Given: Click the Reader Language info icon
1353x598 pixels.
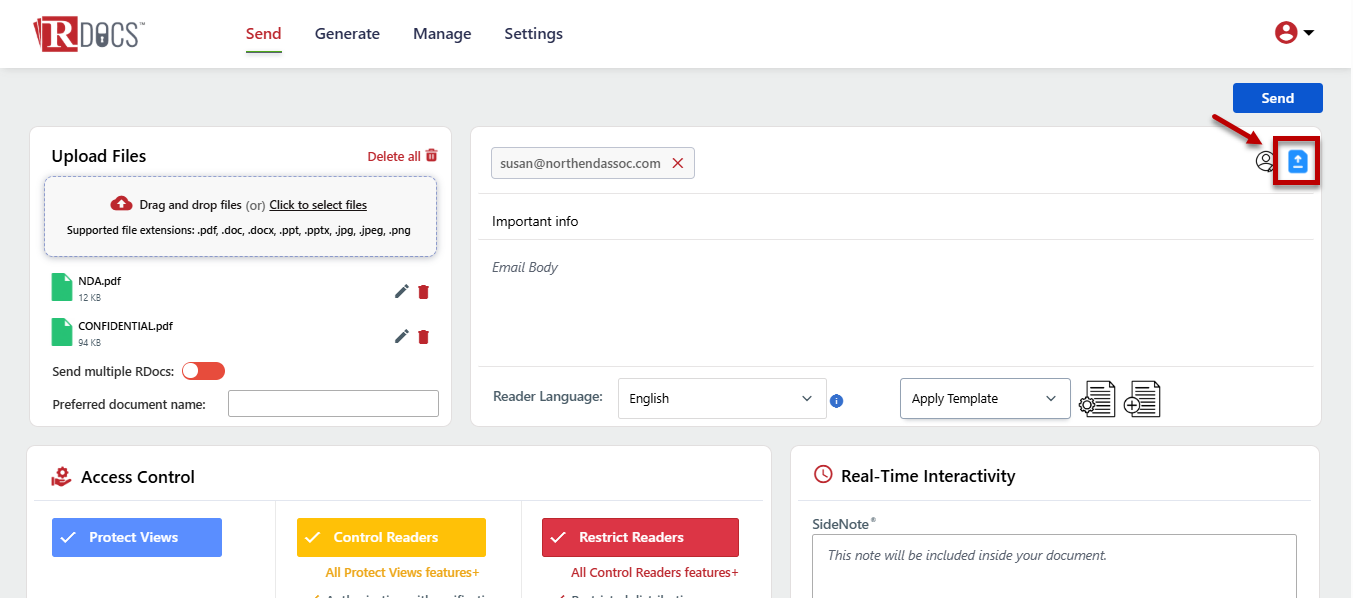Looking at the screenshot, I should [837, 401].
